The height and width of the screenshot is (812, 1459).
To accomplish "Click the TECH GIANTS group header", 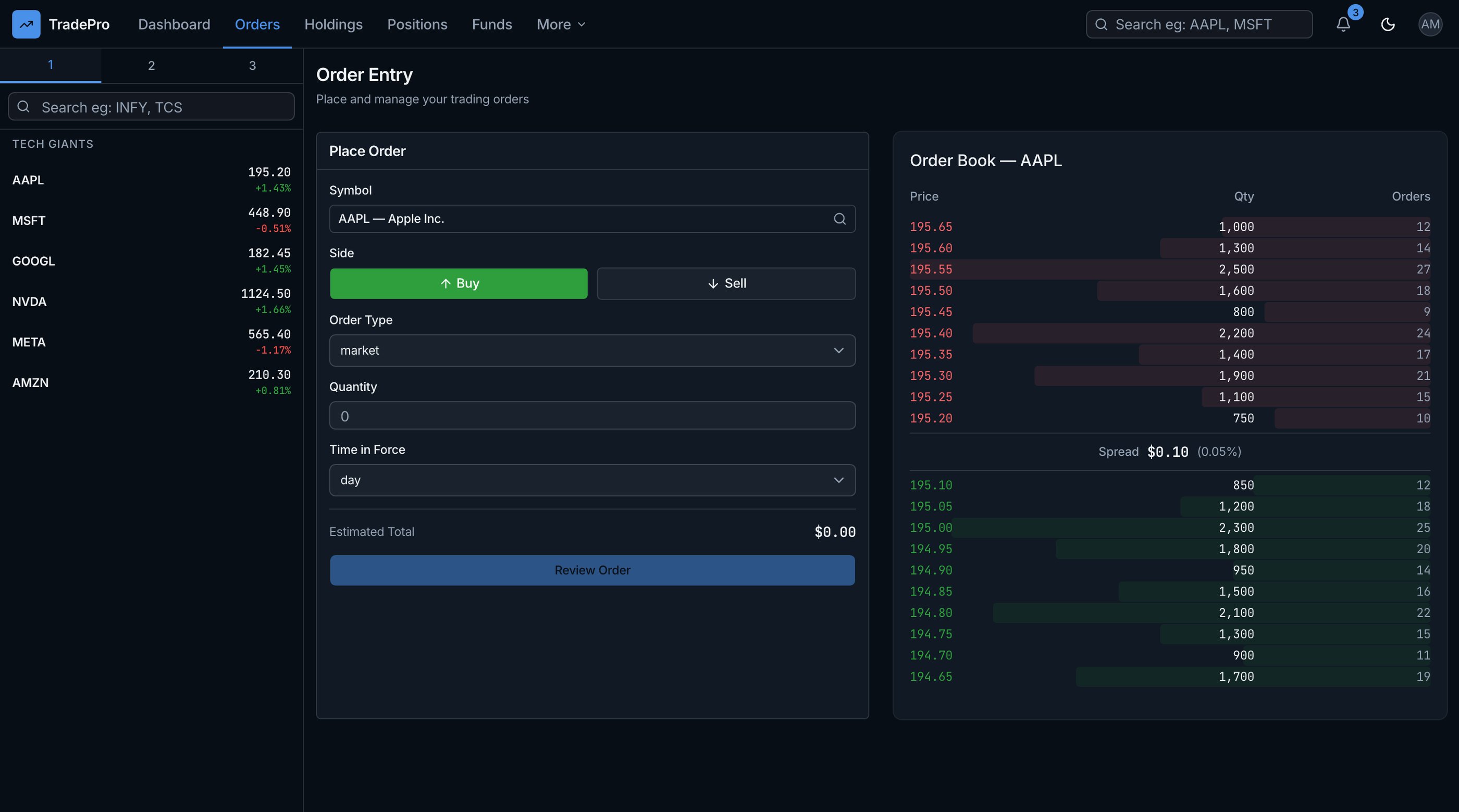I will point(53,144).
